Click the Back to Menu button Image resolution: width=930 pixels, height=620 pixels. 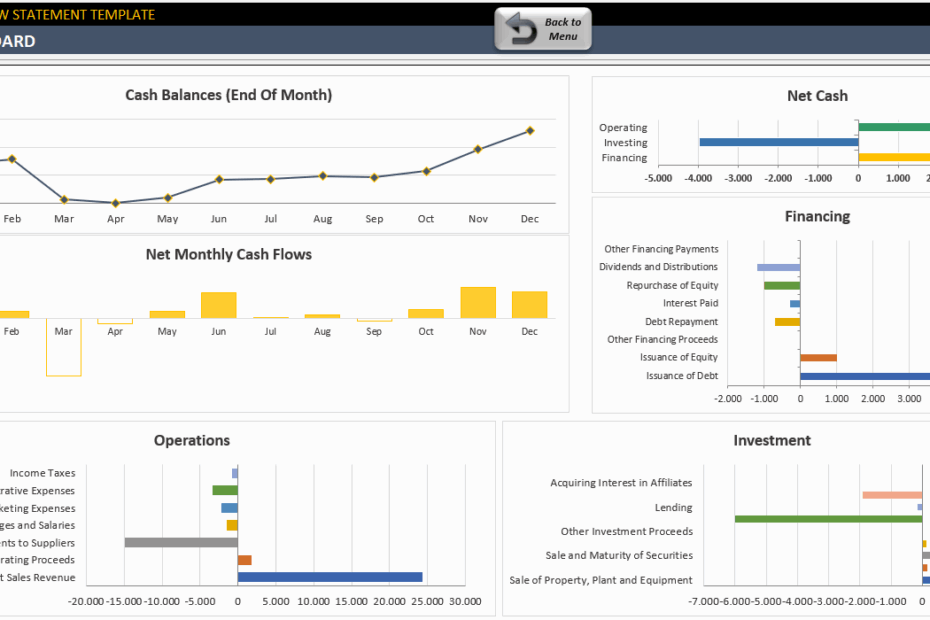coord(543,29)
